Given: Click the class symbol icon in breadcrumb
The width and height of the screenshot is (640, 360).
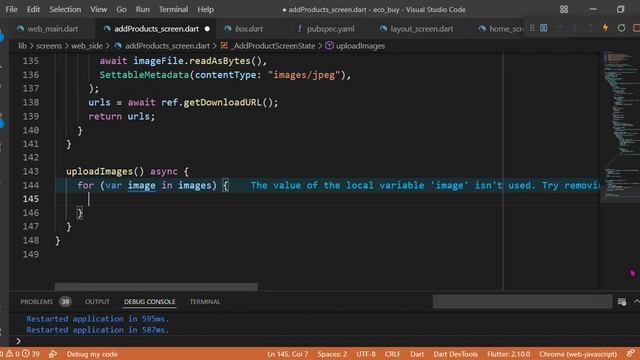Looking at the screenshot, I should click(x=224, y=46).
